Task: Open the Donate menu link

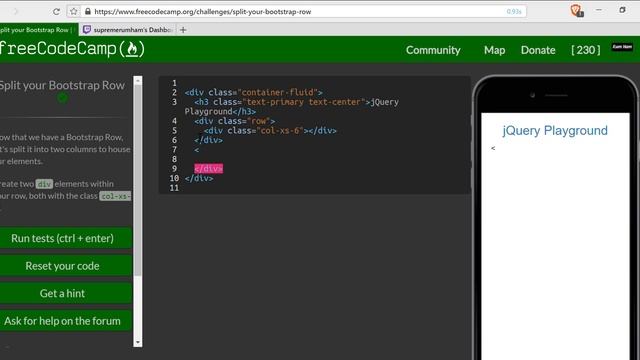Action: pyautogui.click(x=538, y=50)
